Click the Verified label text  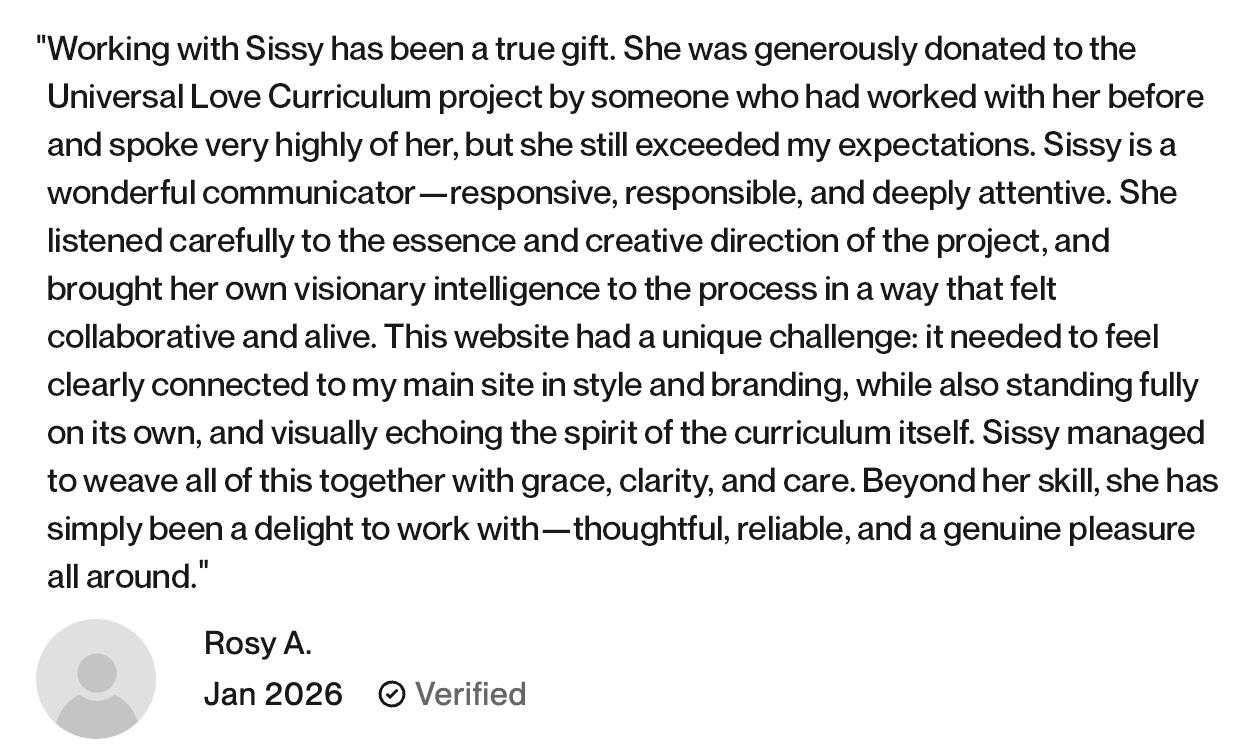click(x=470, y=694)
